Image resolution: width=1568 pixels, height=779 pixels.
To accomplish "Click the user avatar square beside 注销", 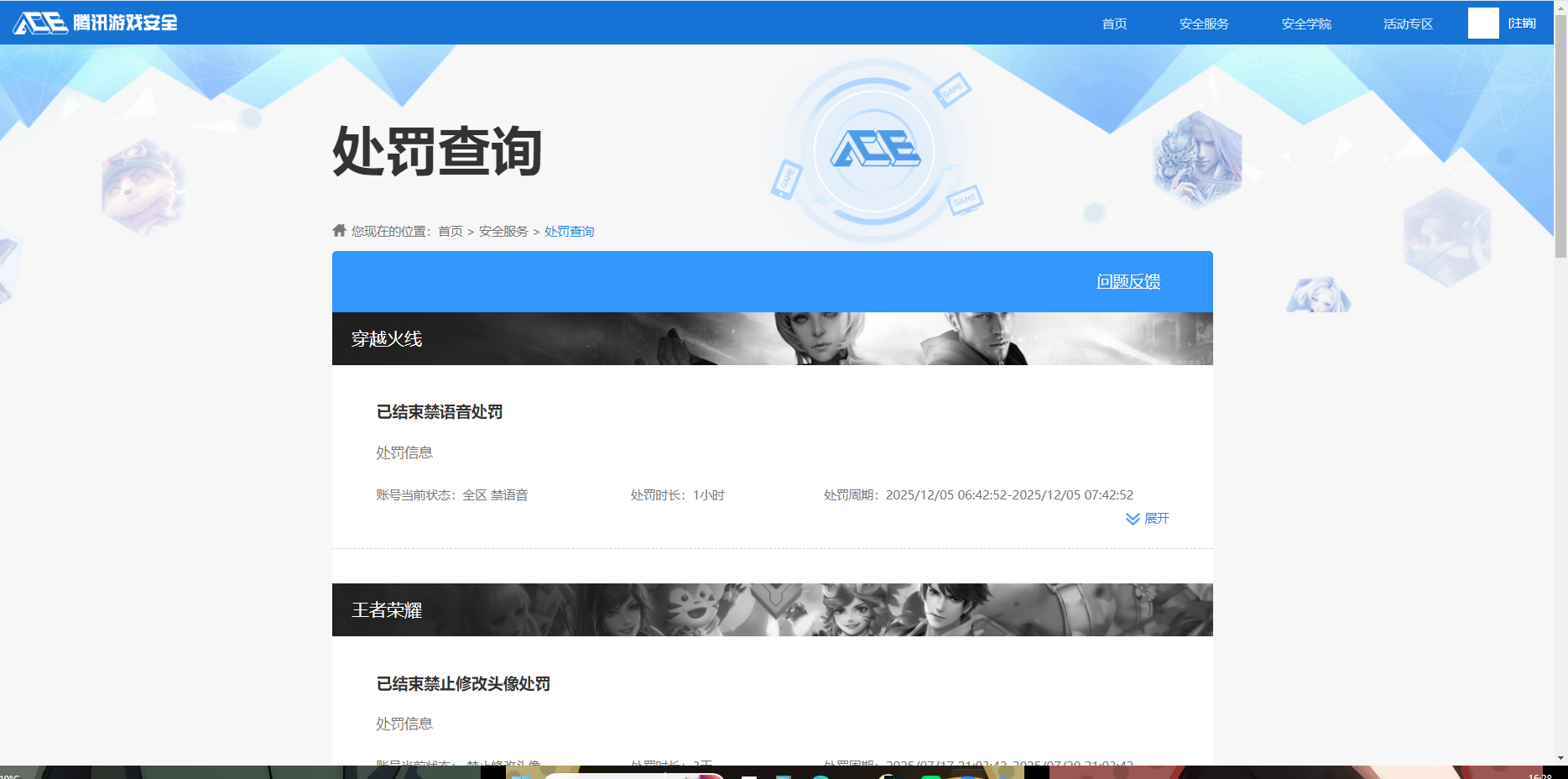I will point(1482,23).
